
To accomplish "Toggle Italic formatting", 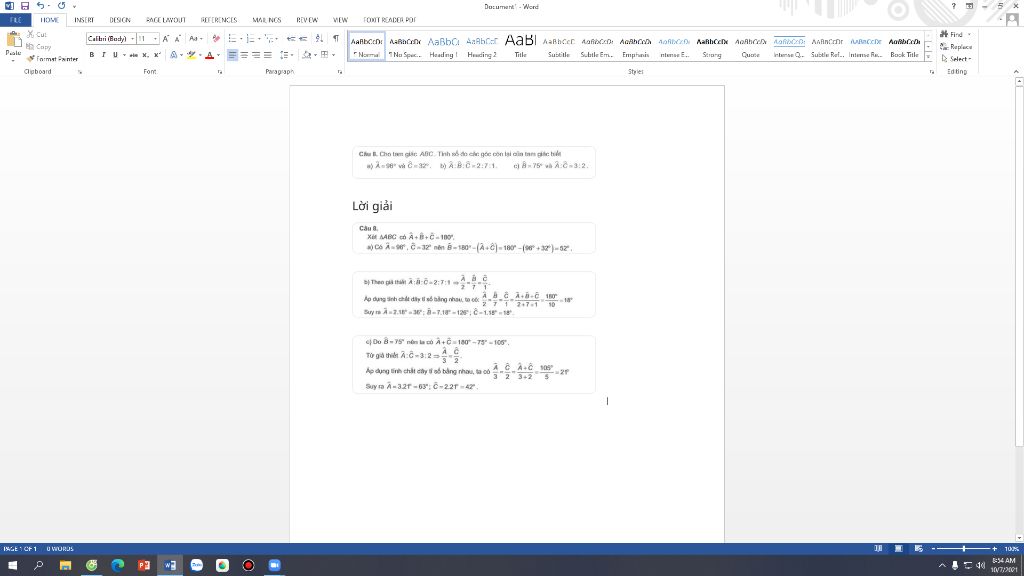I will [103, 55].
